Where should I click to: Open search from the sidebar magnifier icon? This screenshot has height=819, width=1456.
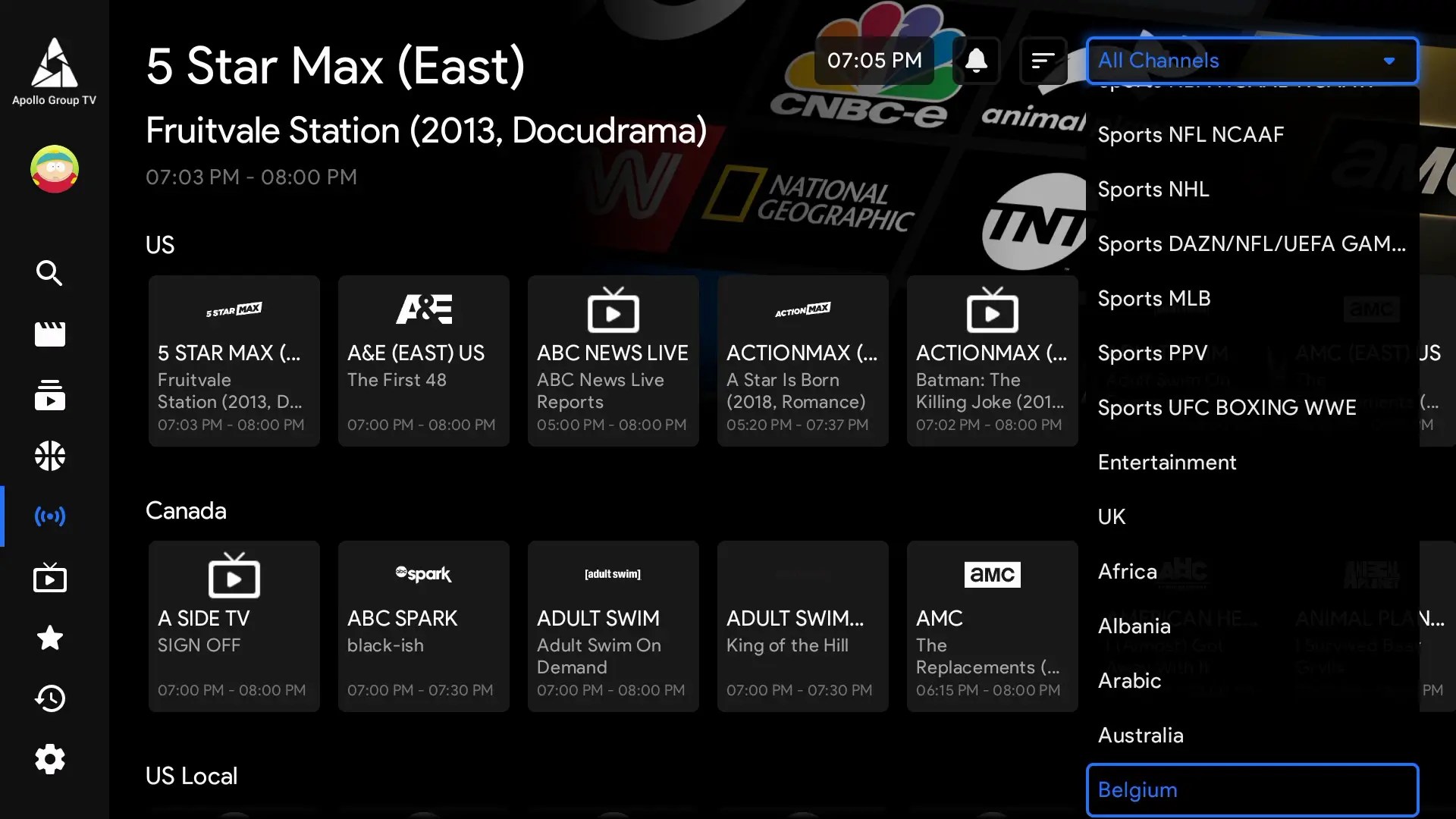click(50, 273)
